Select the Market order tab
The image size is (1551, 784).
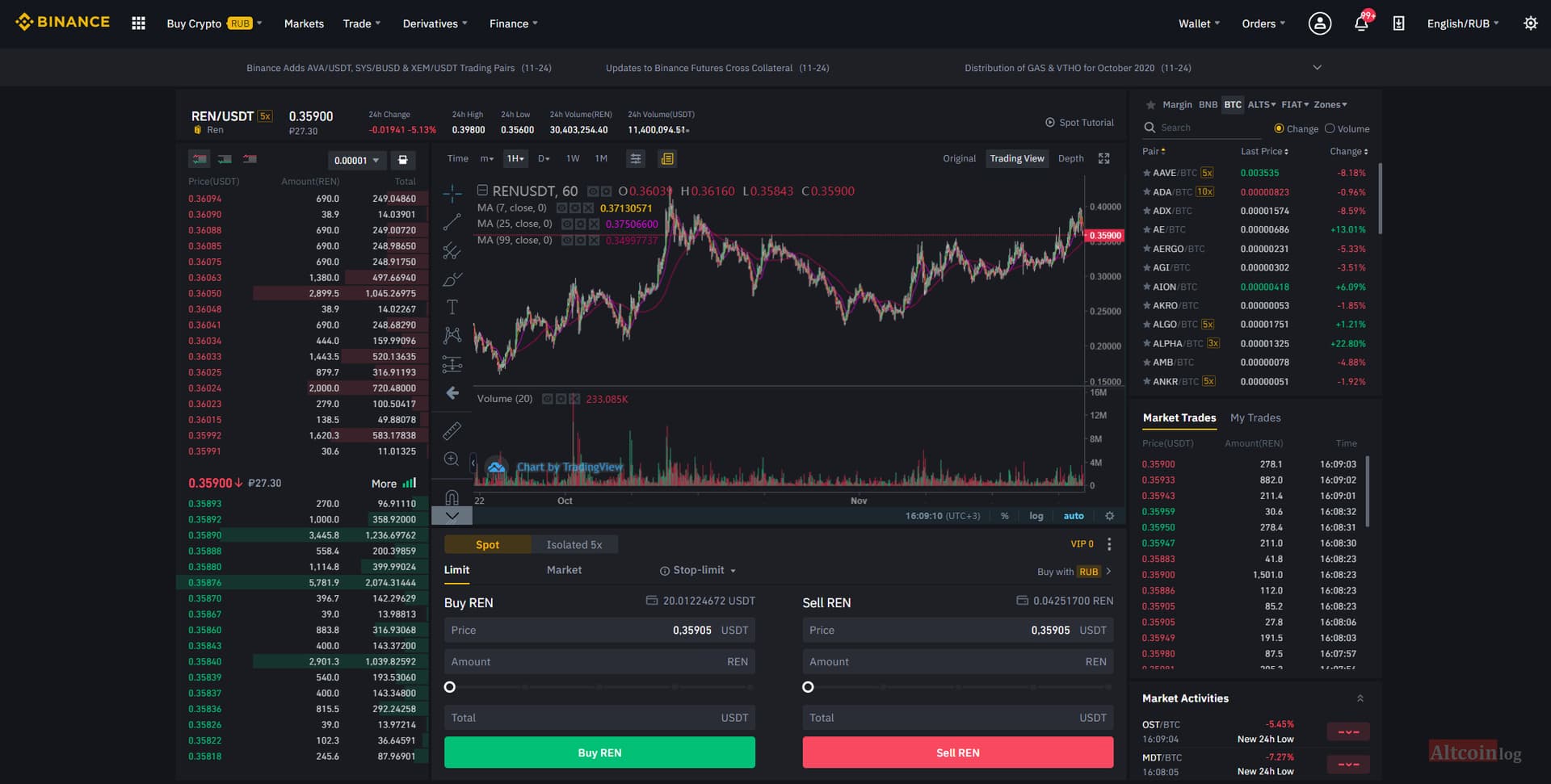pos(564,570)
